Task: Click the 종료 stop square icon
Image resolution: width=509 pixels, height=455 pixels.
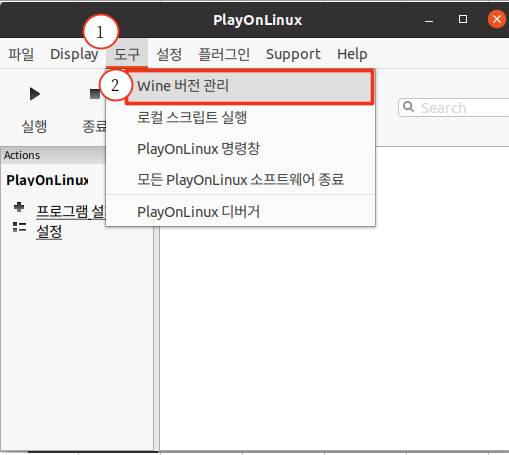Action: 95,94
